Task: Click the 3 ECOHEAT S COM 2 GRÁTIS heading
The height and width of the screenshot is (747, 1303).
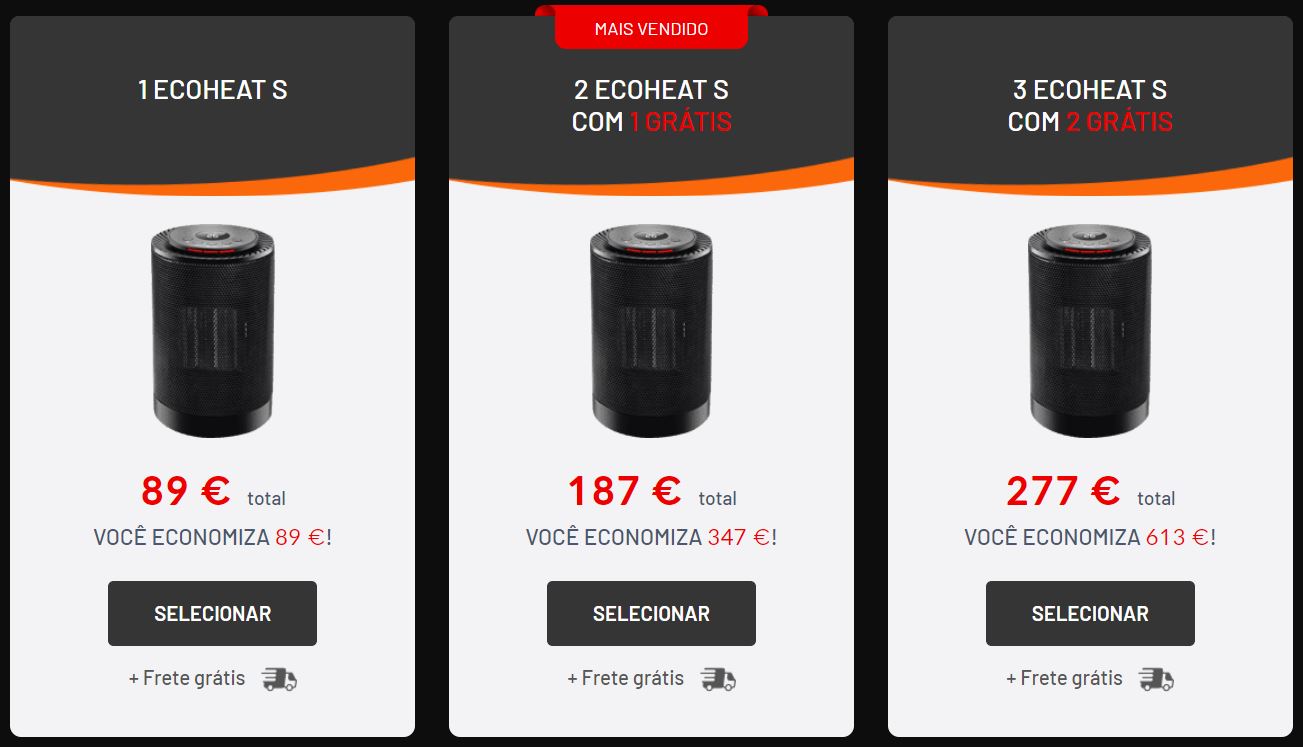Action: pos(1090,105)
